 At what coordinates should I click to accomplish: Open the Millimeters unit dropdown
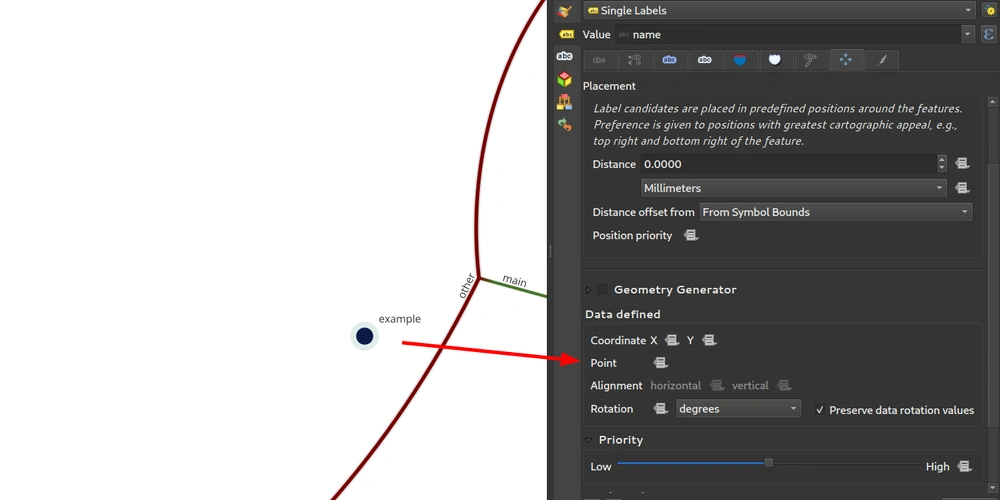[x=793, y=188]
